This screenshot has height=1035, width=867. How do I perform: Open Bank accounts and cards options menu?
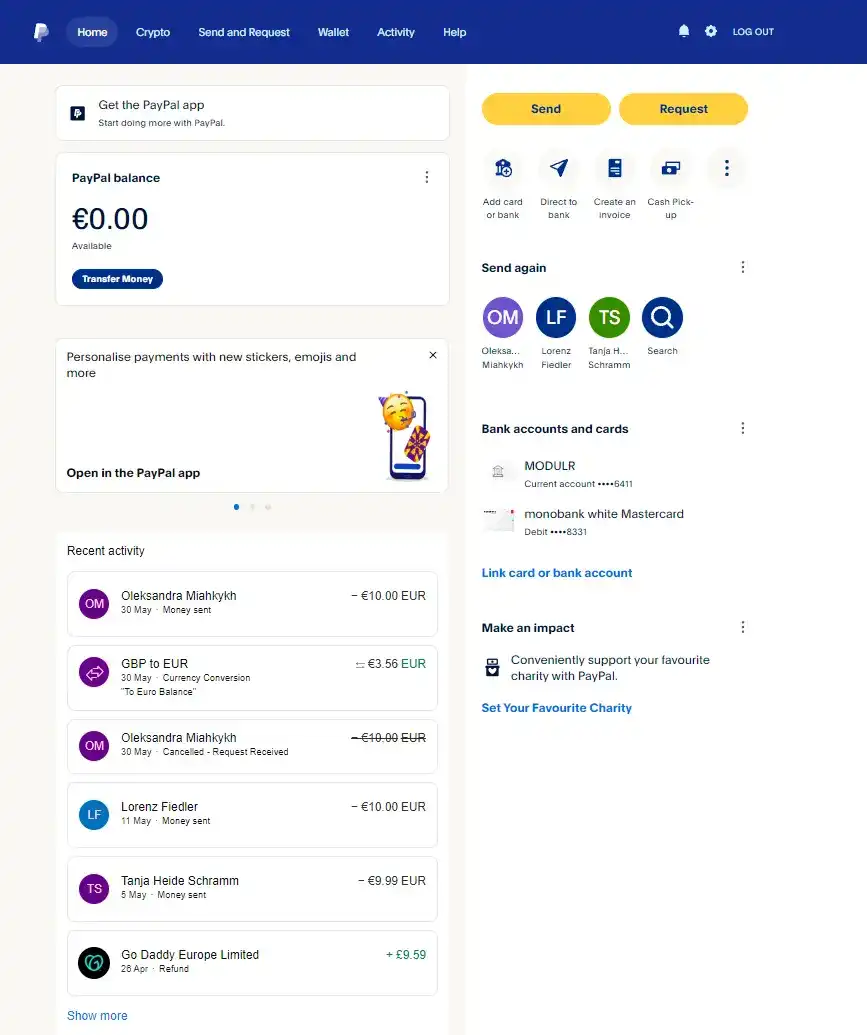click(x=743, y=428)
